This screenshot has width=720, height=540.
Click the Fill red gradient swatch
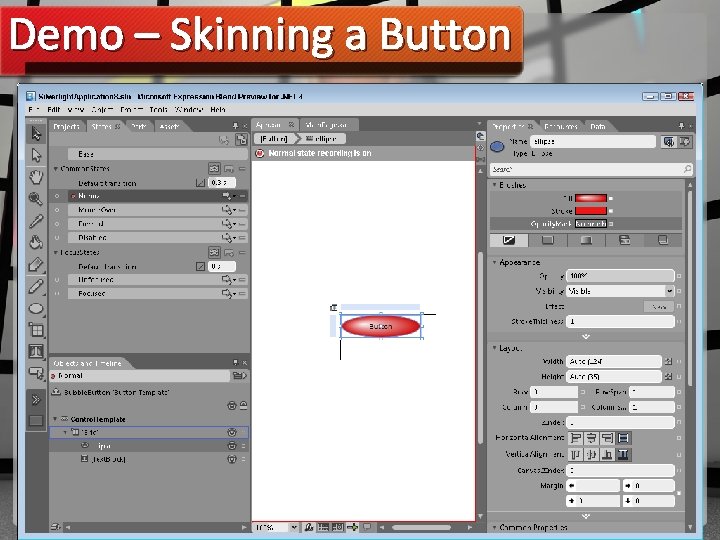click(591, 198)
